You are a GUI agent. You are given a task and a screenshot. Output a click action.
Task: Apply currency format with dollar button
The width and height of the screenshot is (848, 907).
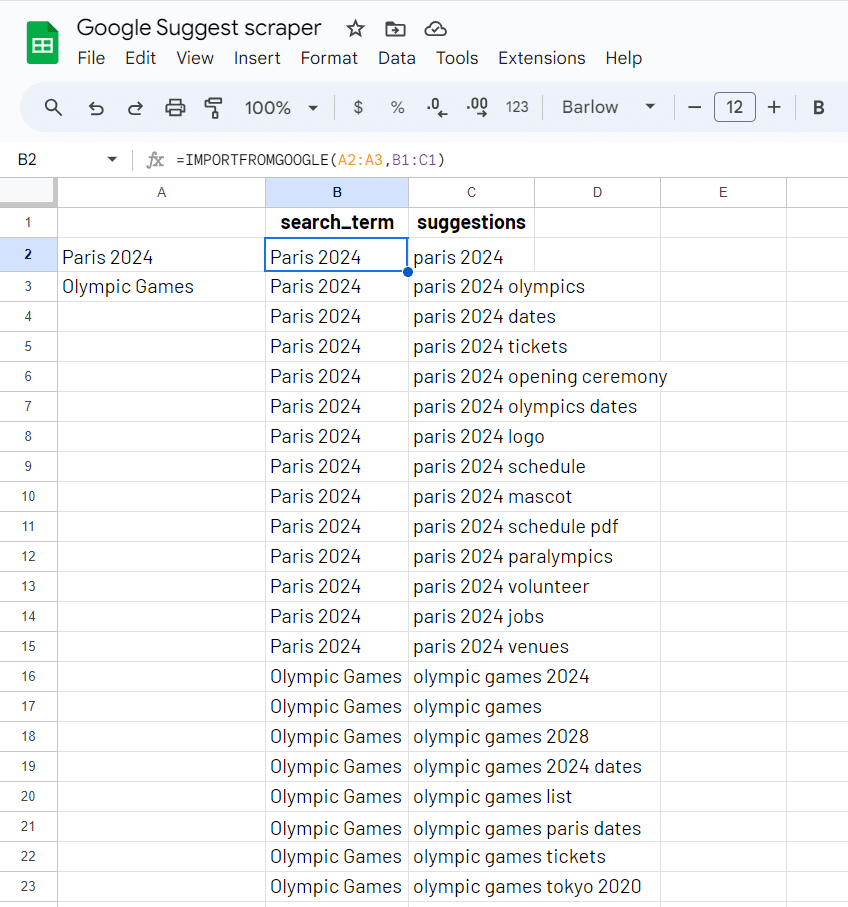coord(358,107)
